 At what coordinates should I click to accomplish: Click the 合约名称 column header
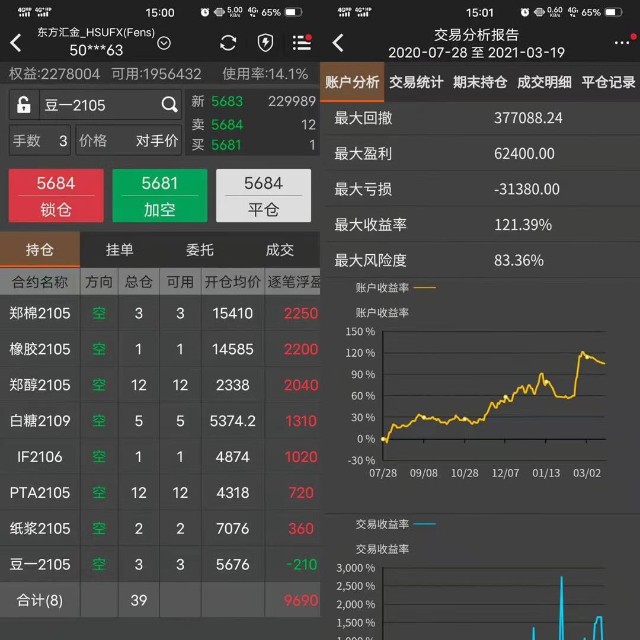[40, 282]
